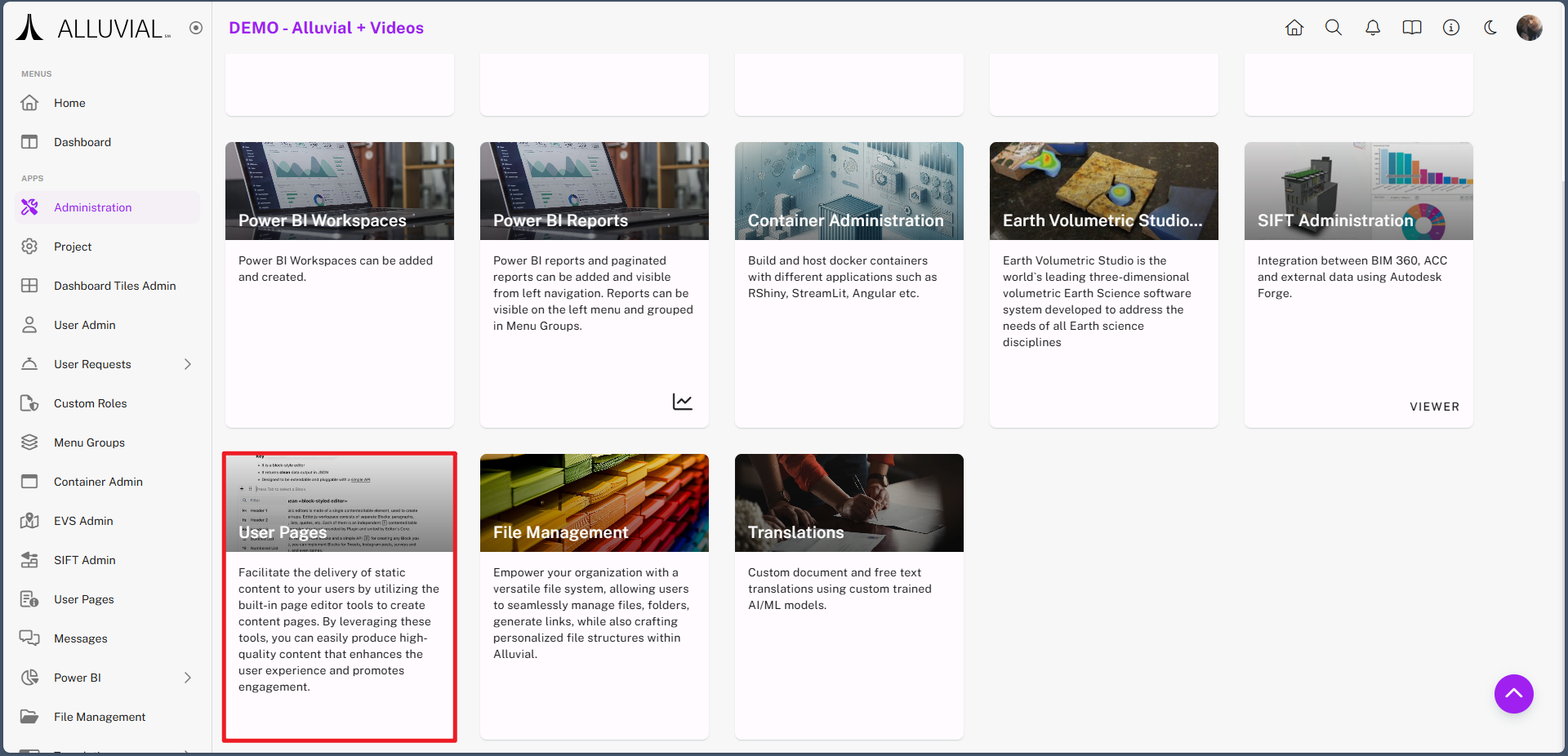Expand the Power BI sidebar submenu
This screenshot has width=1568, height=756.
coord(188,678)
